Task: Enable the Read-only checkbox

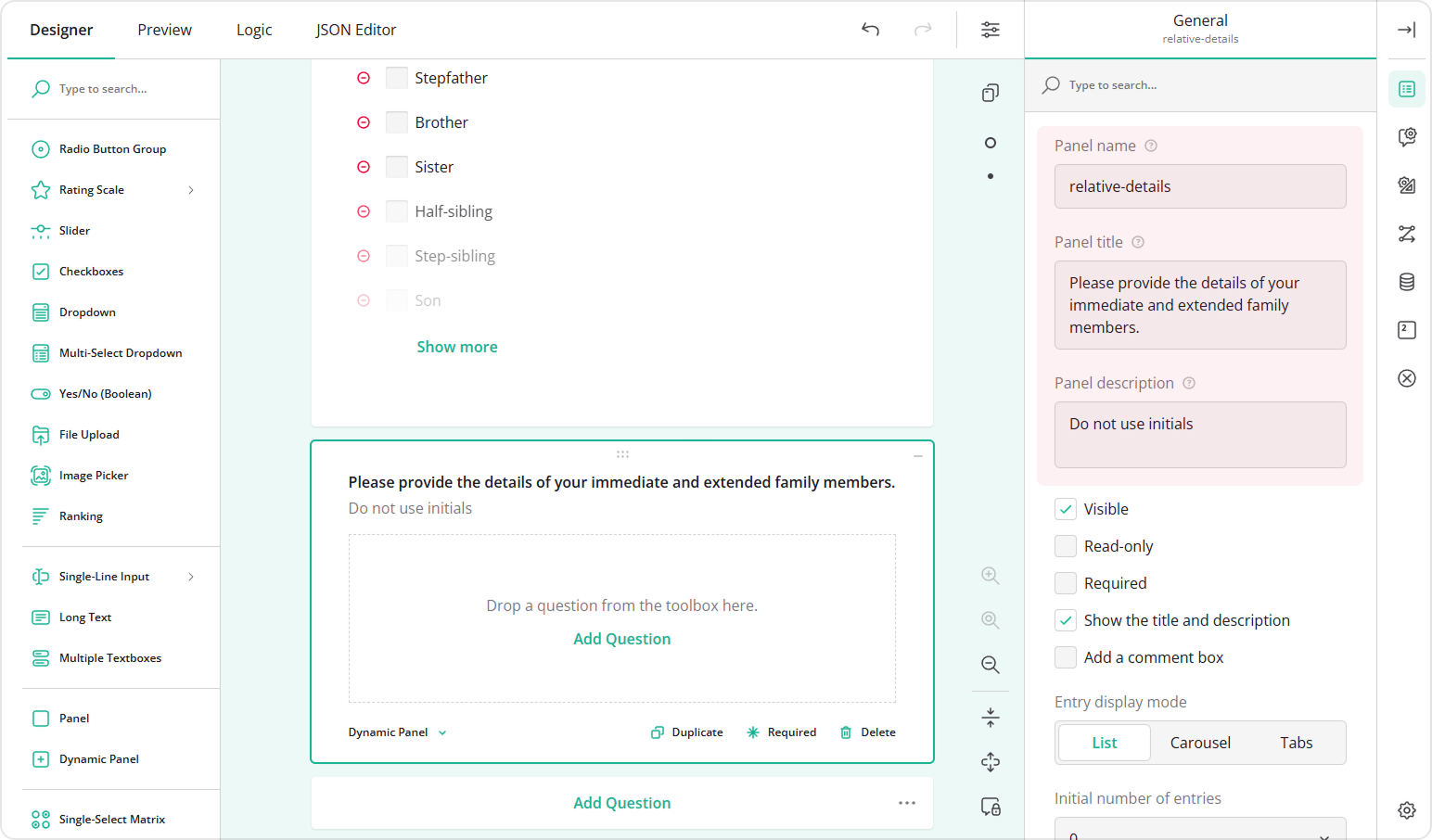Action: (x=1065, y=546)
